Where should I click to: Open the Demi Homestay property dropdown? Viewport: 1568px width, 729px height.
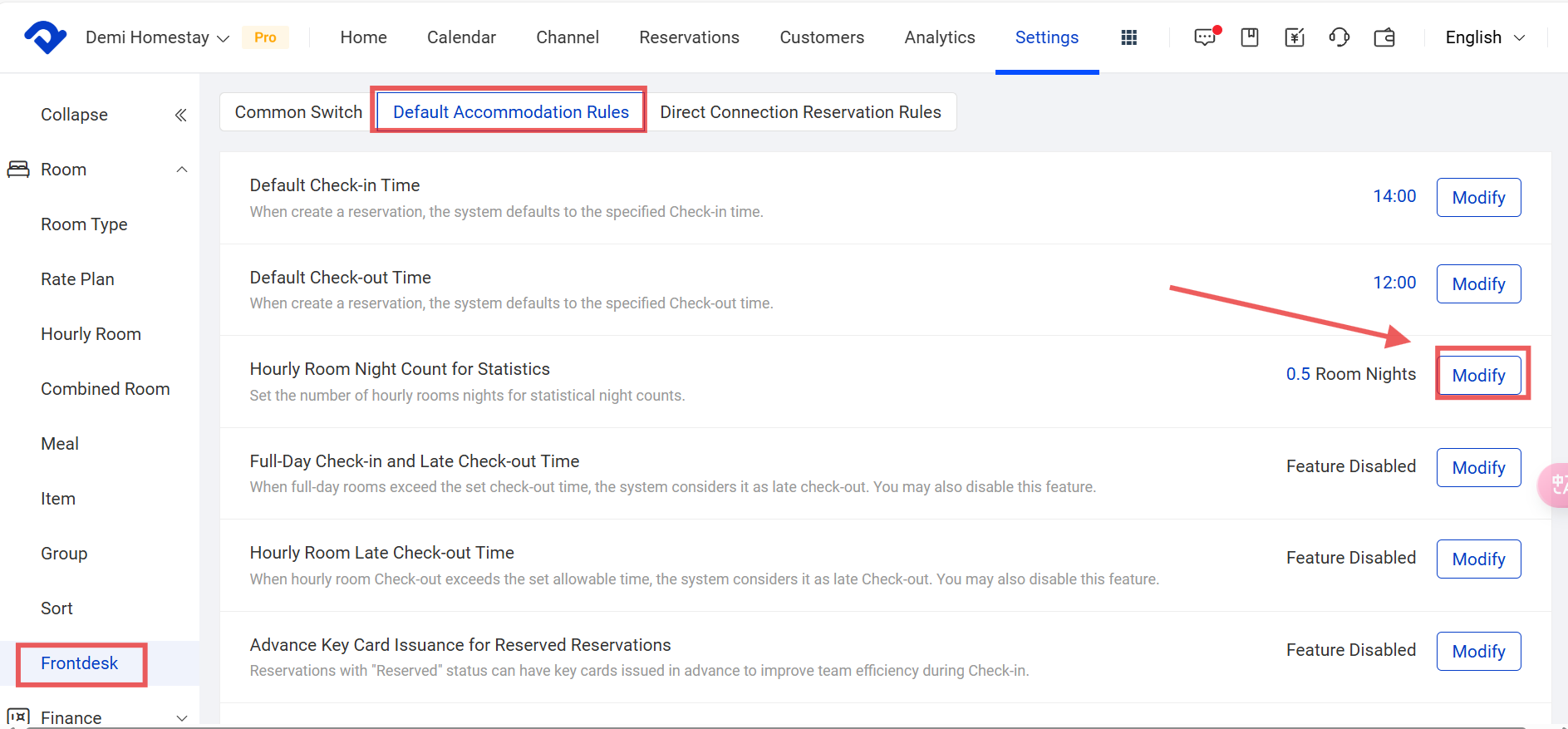coord(157,37)
